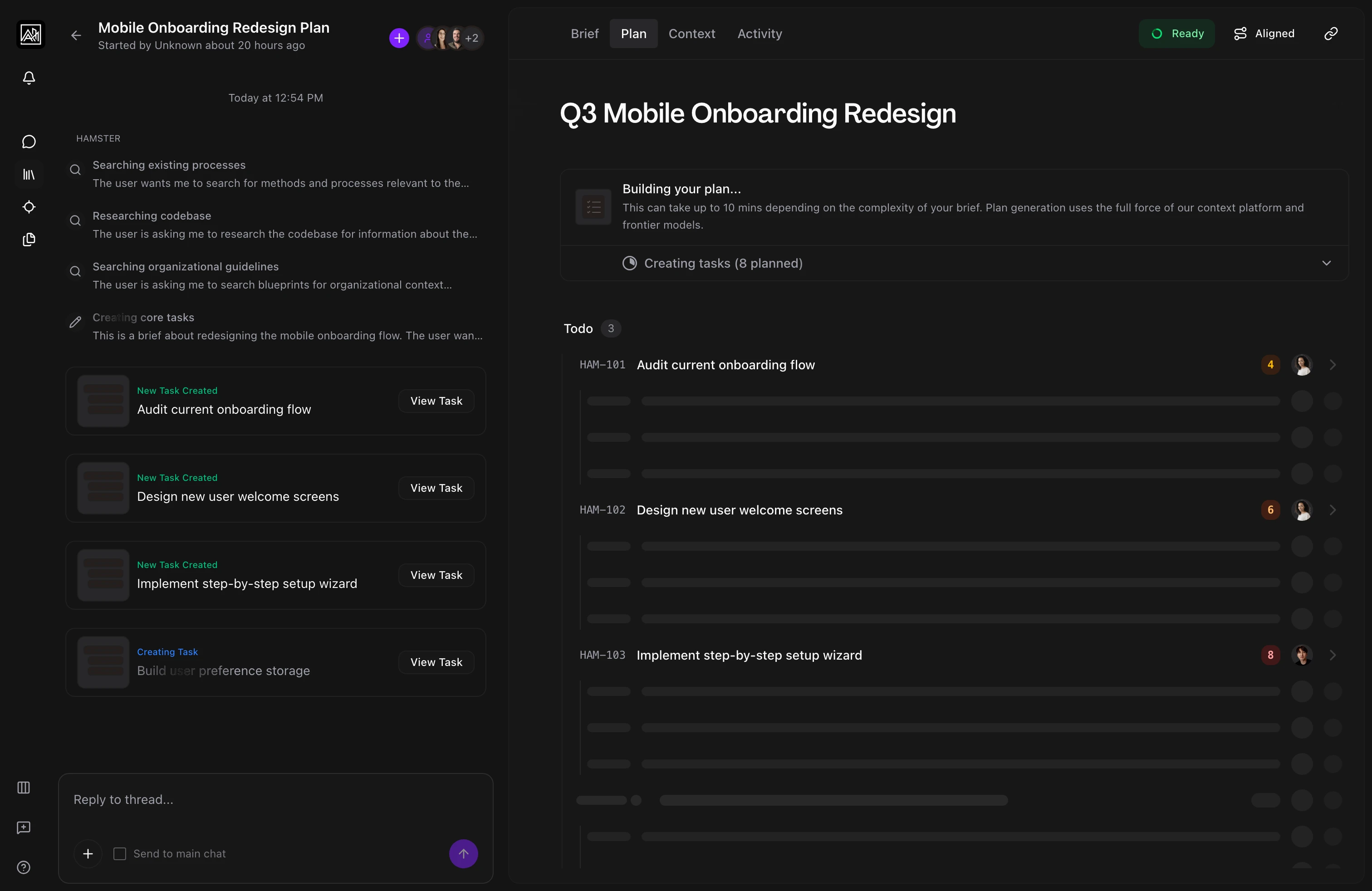Open the documents copy sidebar icon
1372x891 pixels.
click(29, 240)
